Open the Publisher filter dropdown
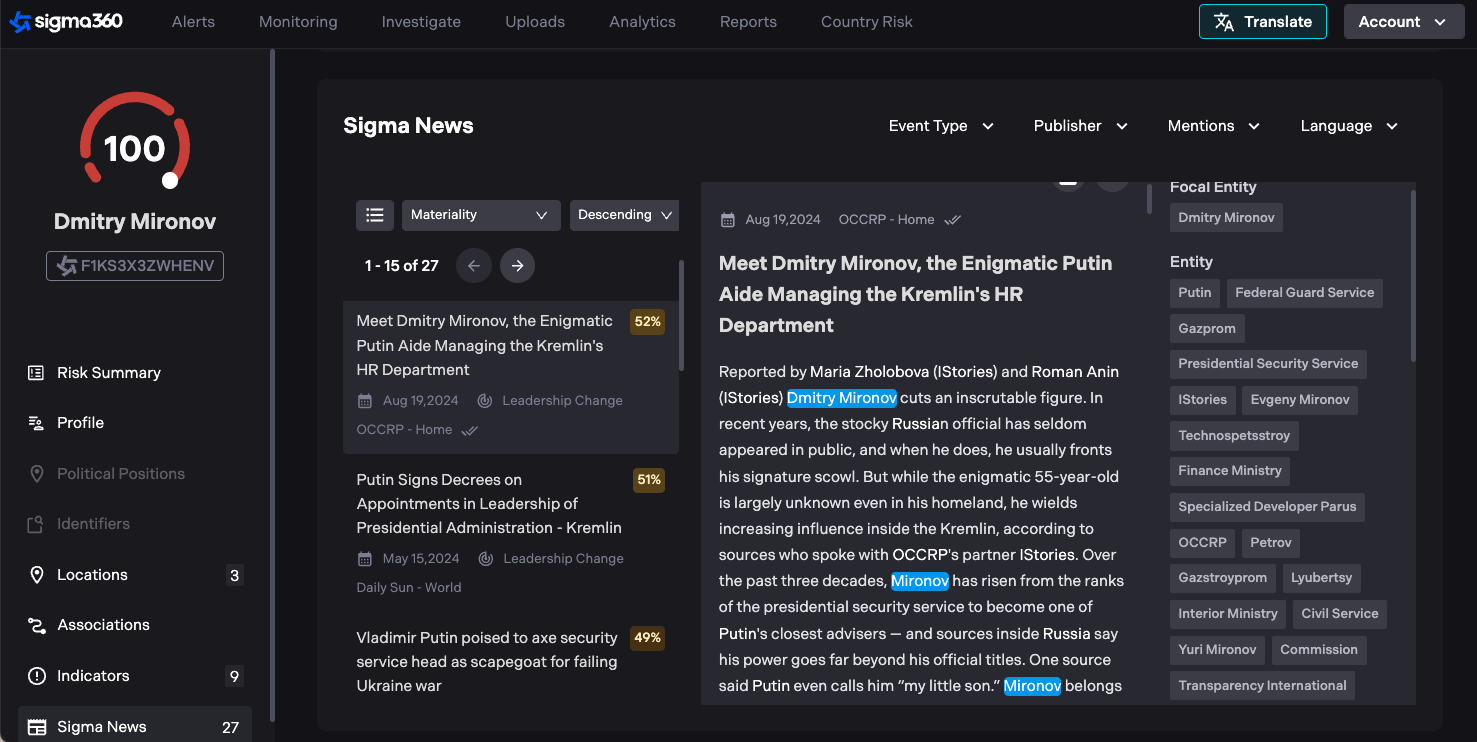The width and height of the screenshot is (1477, 742). pyautogui.click(x=1080, y=126)
